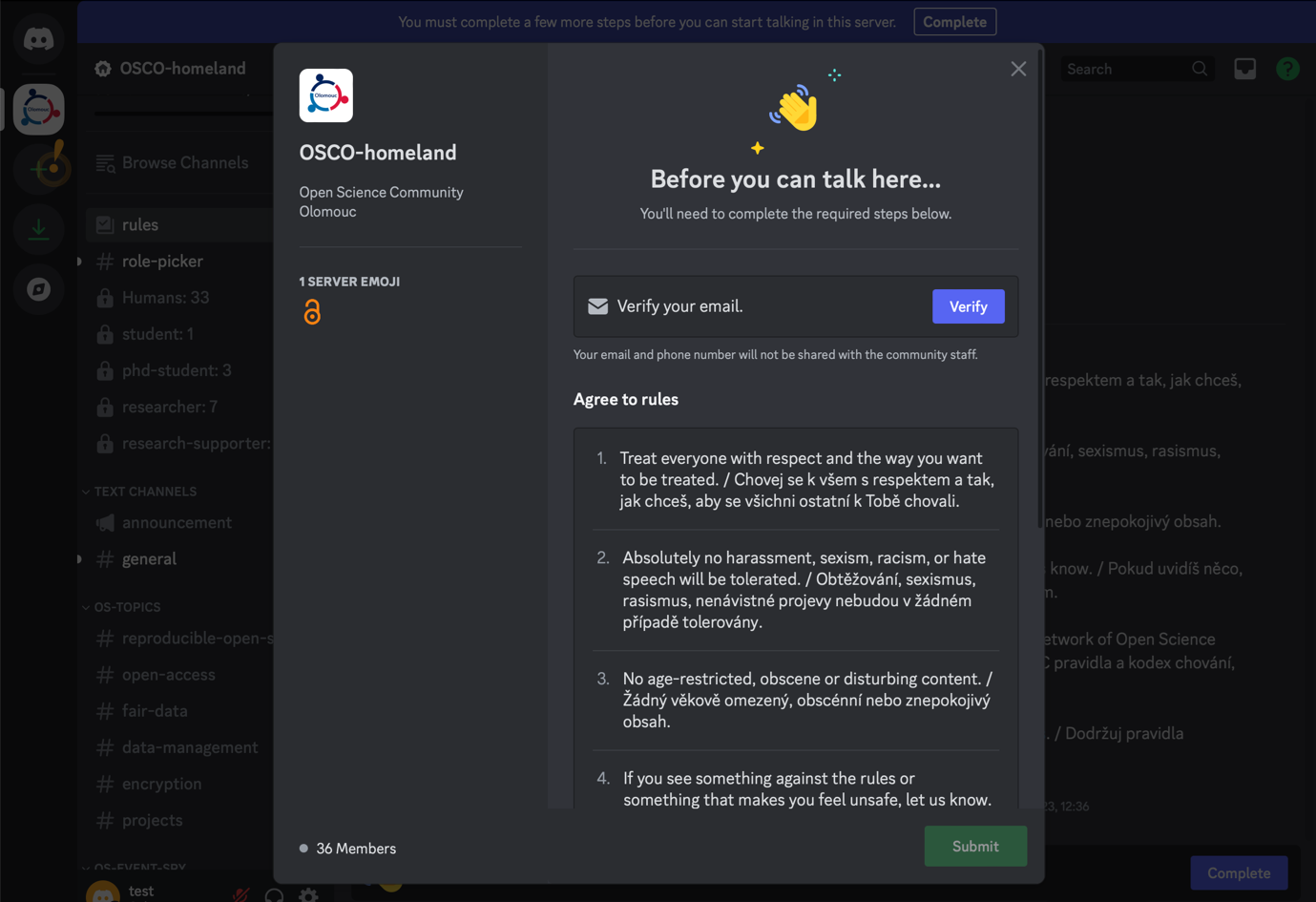Toggle deafen headphones icon

click(x=275, y=894)
